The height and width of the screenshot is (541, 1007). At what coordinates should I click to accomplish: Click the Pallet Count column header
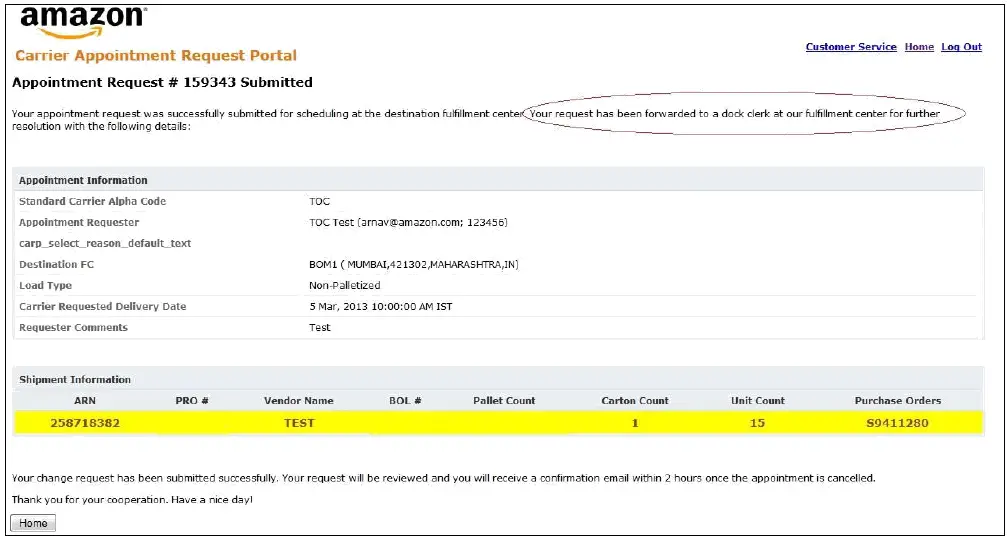pyautogui.click(x=504, y=400)
